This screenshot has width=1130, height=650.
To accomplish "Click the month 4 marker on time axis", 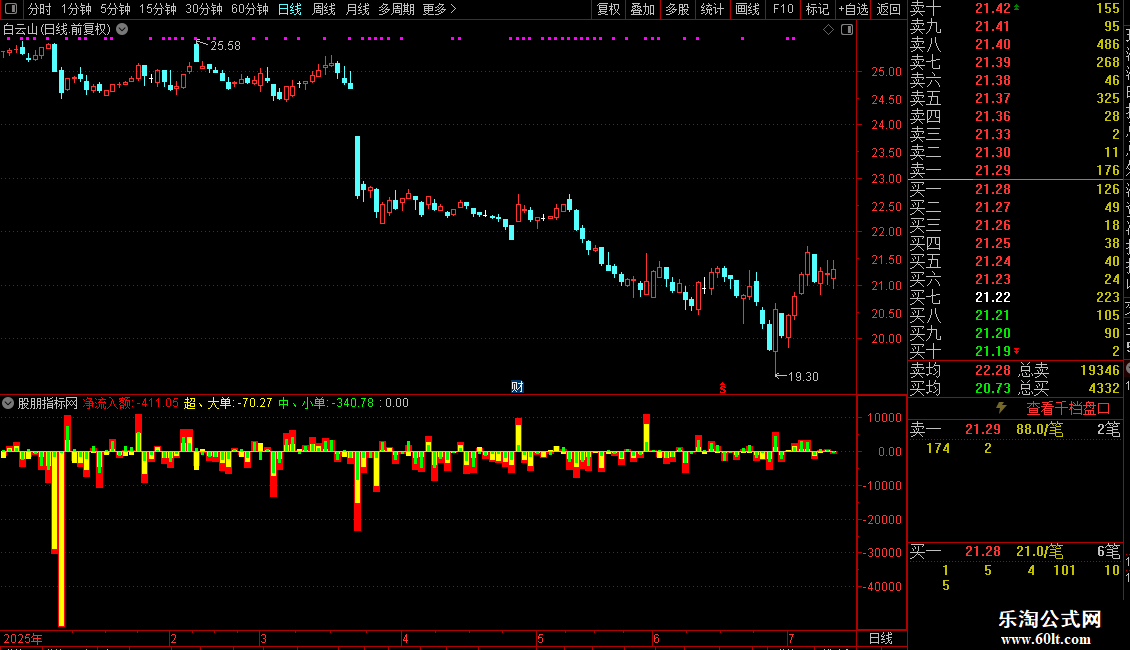I will [x=405, y=638].
